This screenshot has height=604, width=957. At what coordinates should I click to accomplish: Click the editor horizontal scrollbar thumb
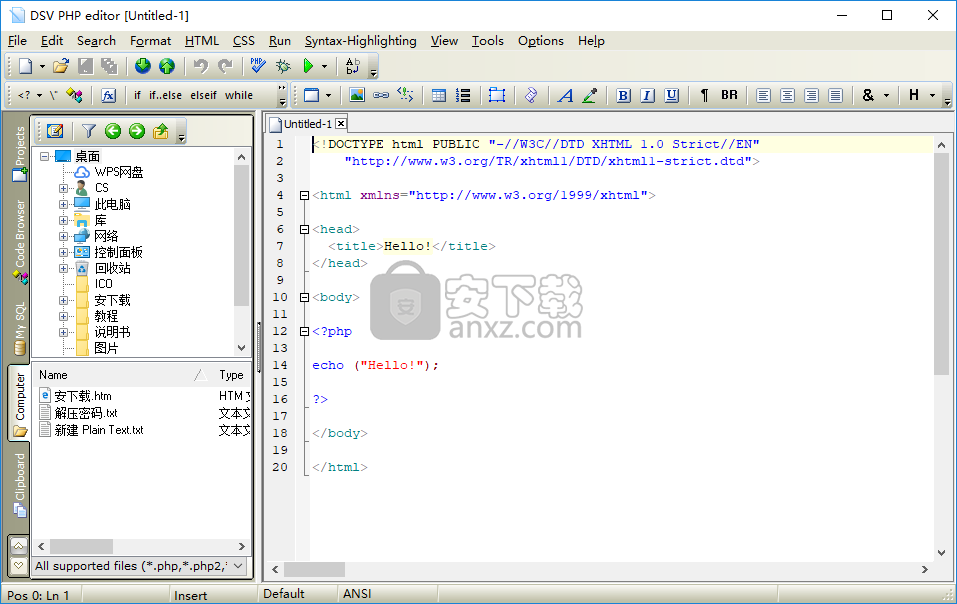314,569
